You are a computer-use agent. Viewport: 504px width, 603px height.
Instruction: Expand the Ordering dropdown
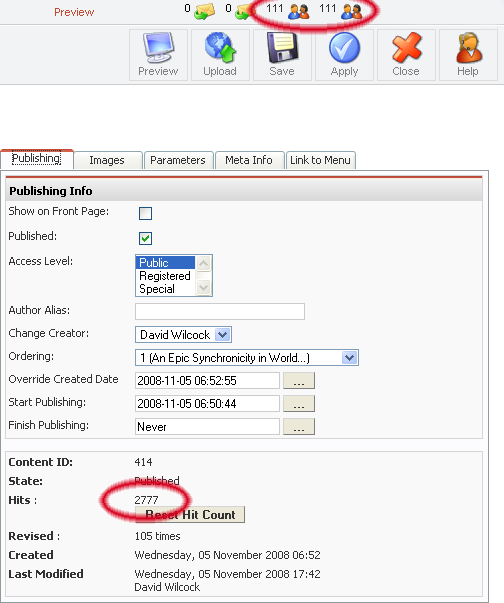coord(247,358)
